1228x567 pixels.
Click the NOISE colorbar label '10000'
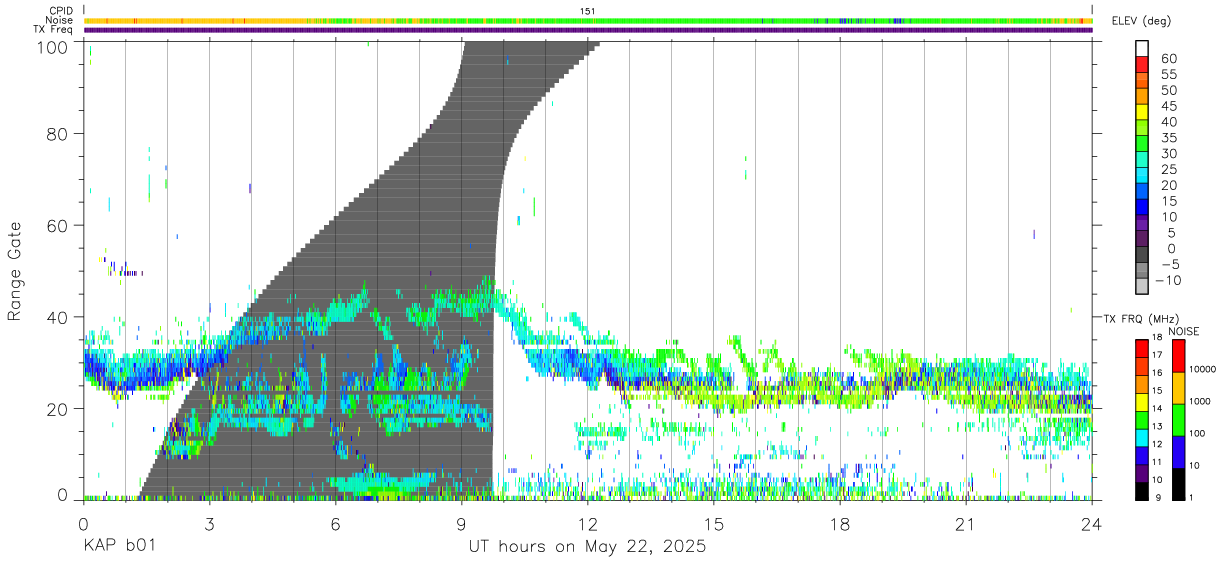click(x=1203, y=369)
